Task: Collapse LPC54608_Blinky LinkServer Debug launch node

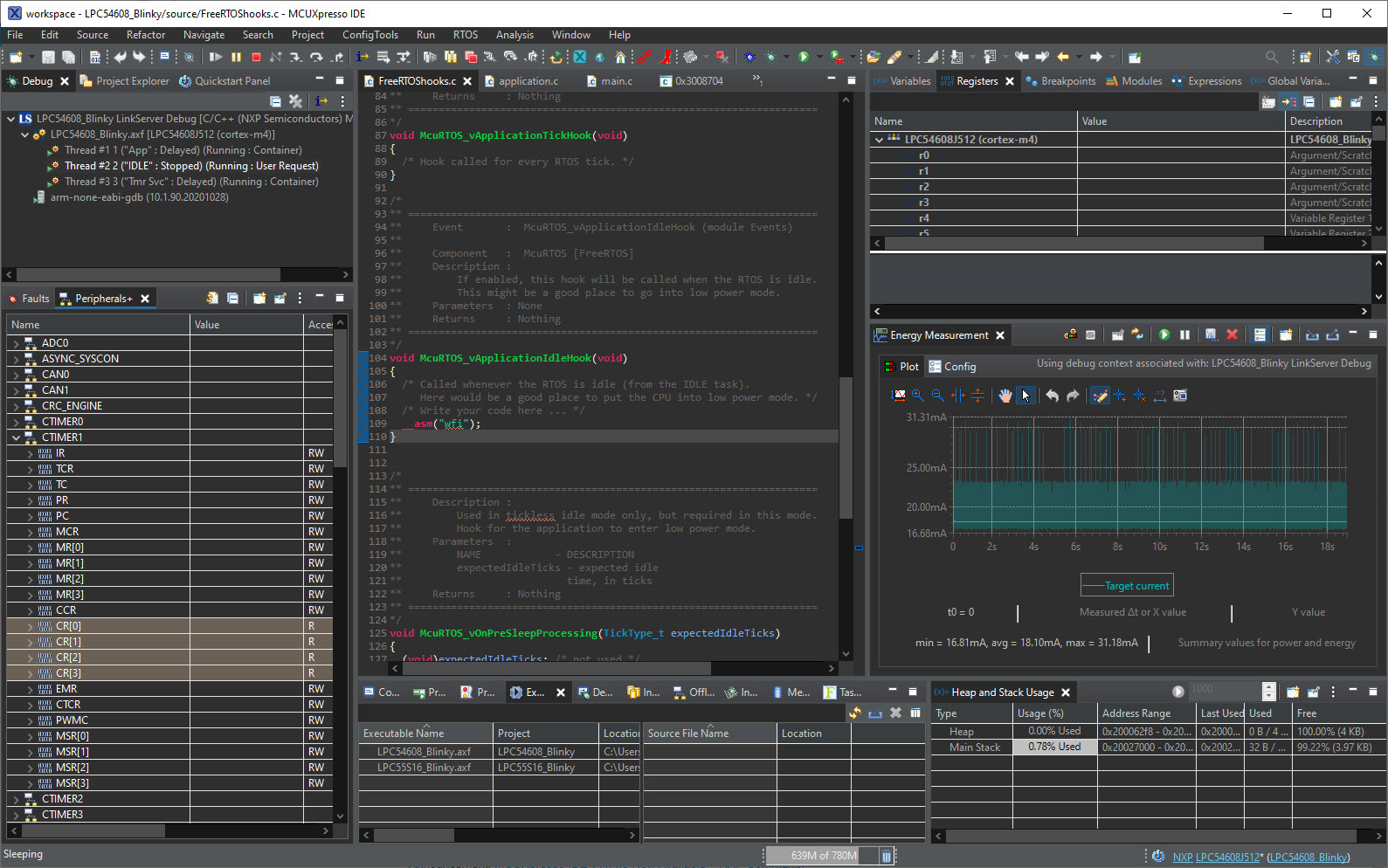Action: (x=10, y=119)
